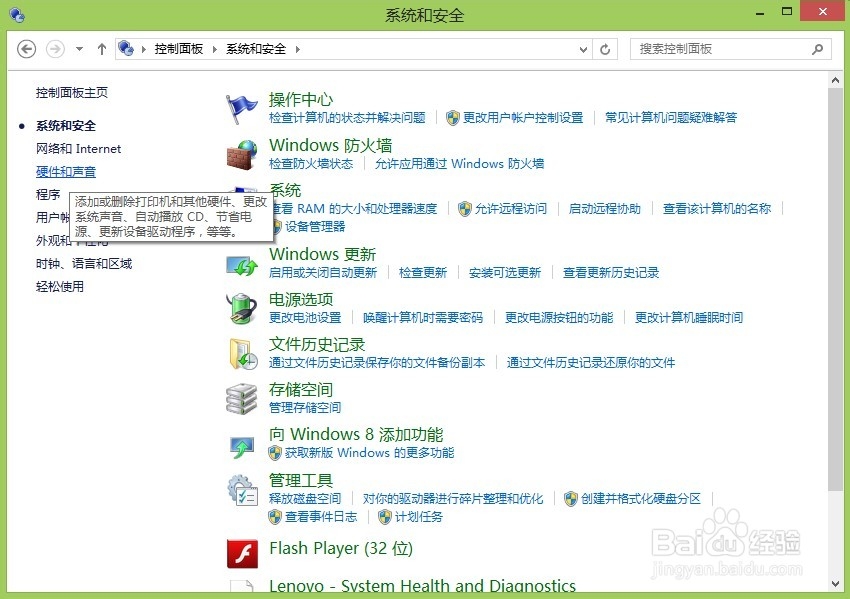Click 更改电源按钮的功能 link
The image size is (850, 599).
coord(559,318)
